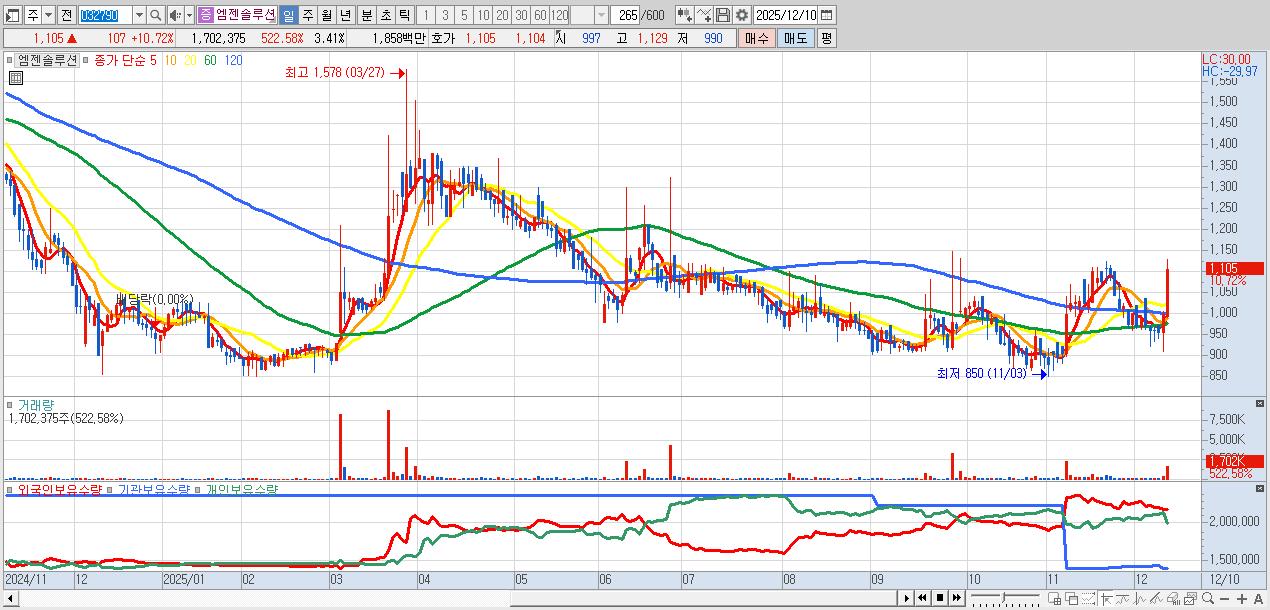This screenshot has width=1270, height=610.
Task: Toggle the checkbox before 엠젠솔루션 legend
Action: click(x=10, y=60)
